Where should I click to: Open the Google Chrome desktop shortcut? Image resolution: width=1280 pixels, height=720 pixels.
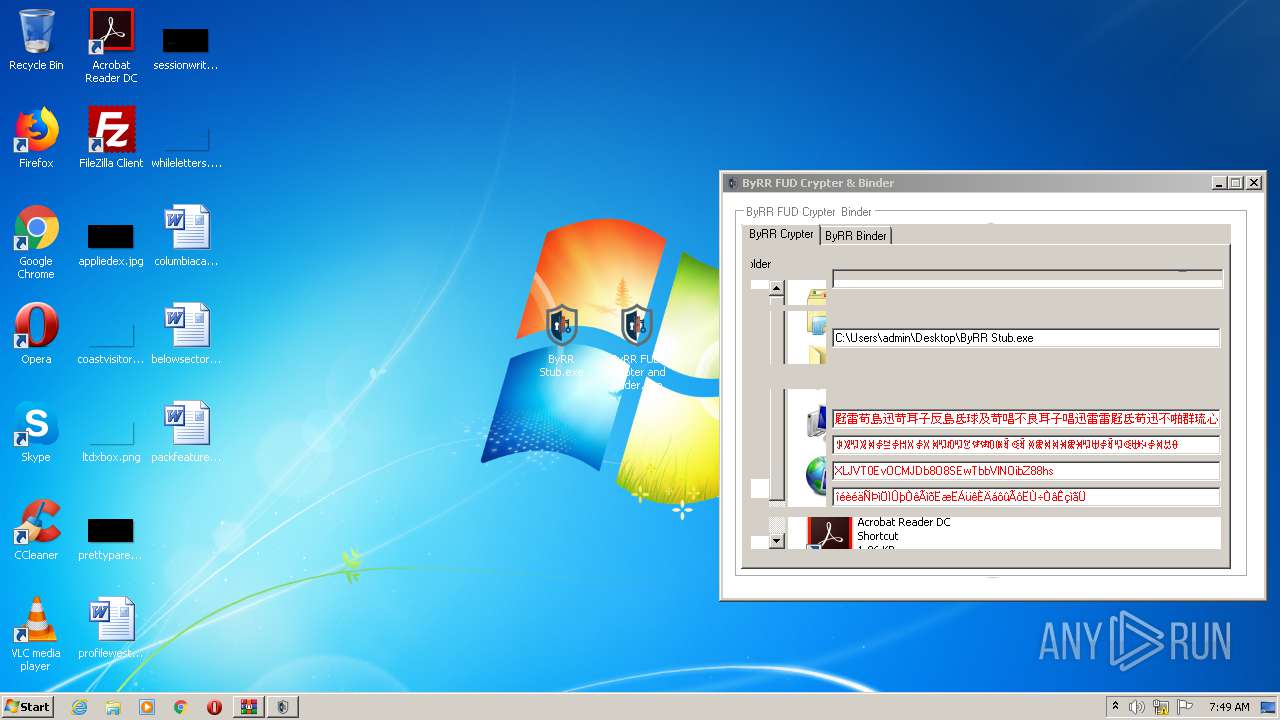point(36,242)
